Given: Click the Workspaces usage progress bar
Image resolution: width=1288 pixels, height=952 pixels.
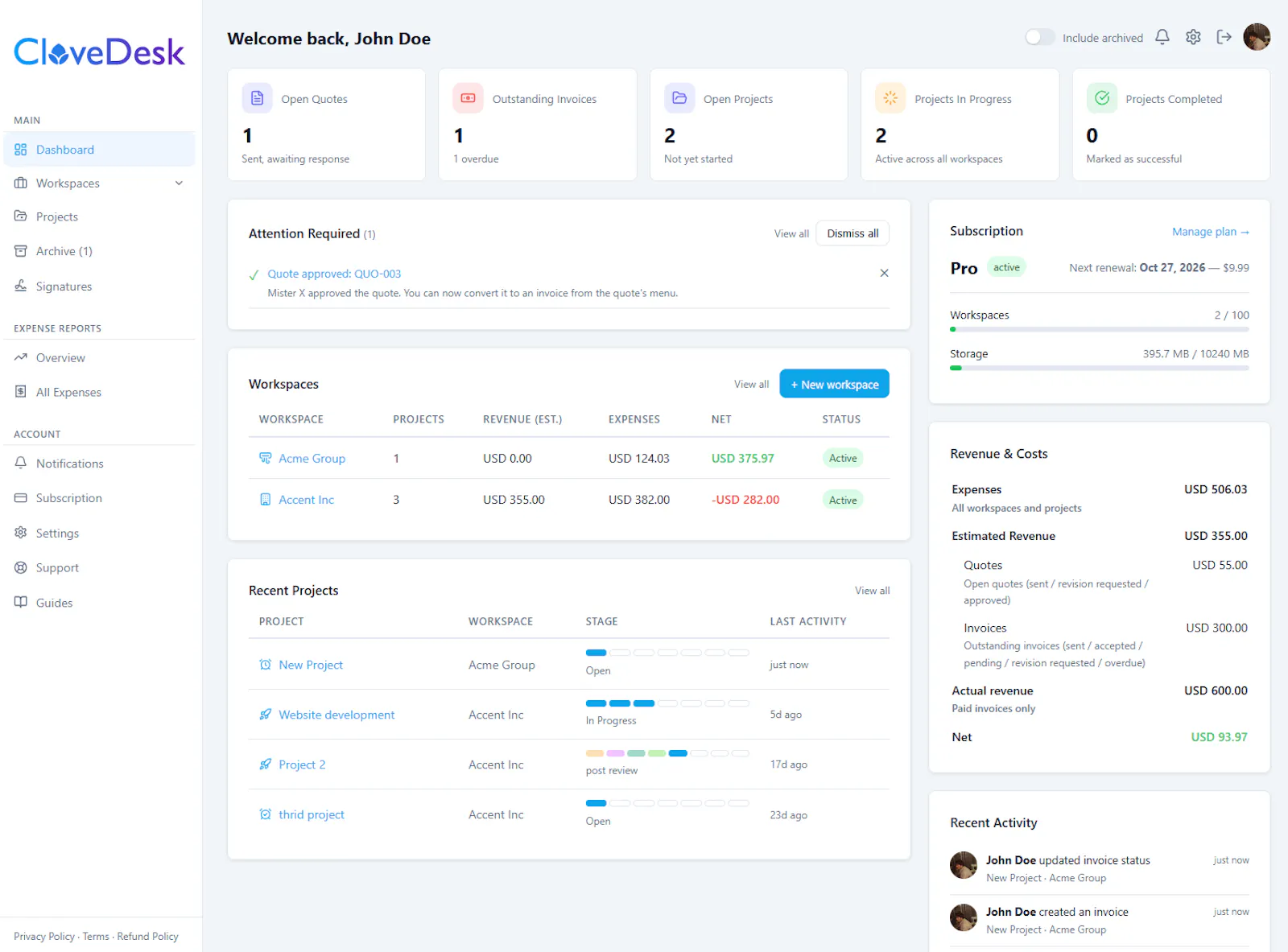Looking at the screenshot, I should 1100,329.
